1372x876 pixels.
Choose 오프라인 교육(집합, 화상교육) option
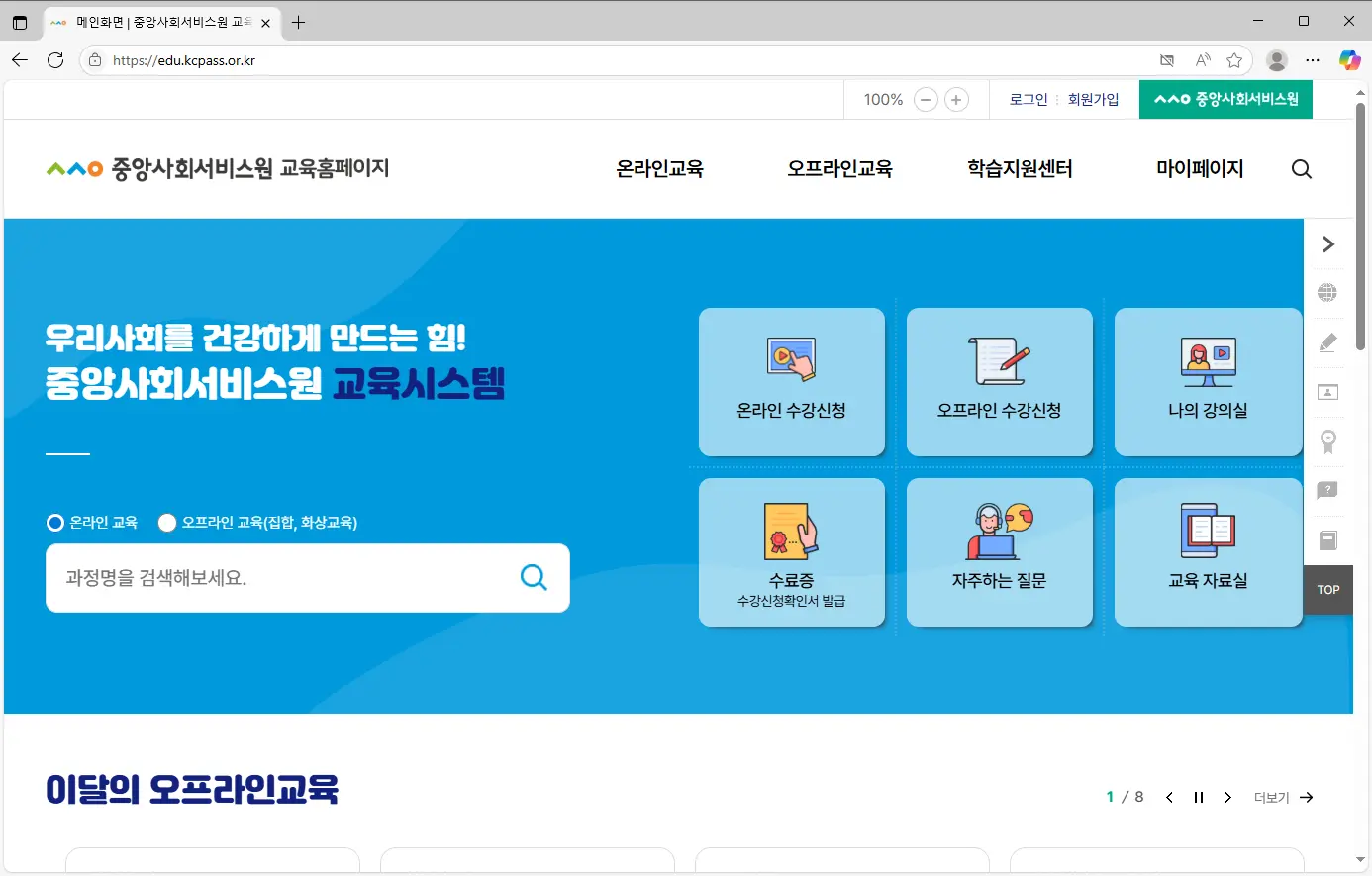tap(166, 522)
